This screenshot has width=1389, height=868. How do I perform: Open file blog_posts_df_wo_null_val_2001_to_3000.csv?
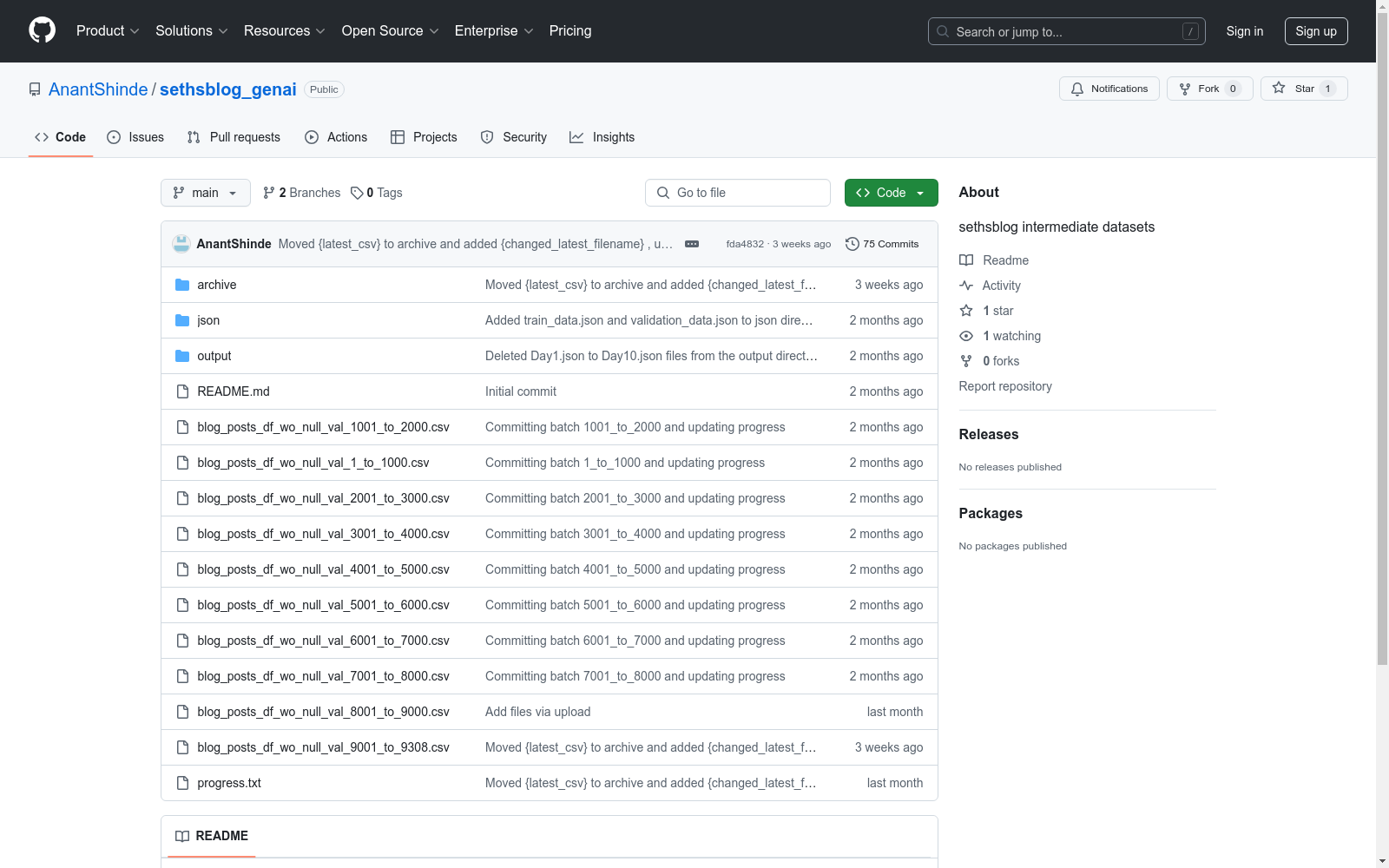coord(323,498)
